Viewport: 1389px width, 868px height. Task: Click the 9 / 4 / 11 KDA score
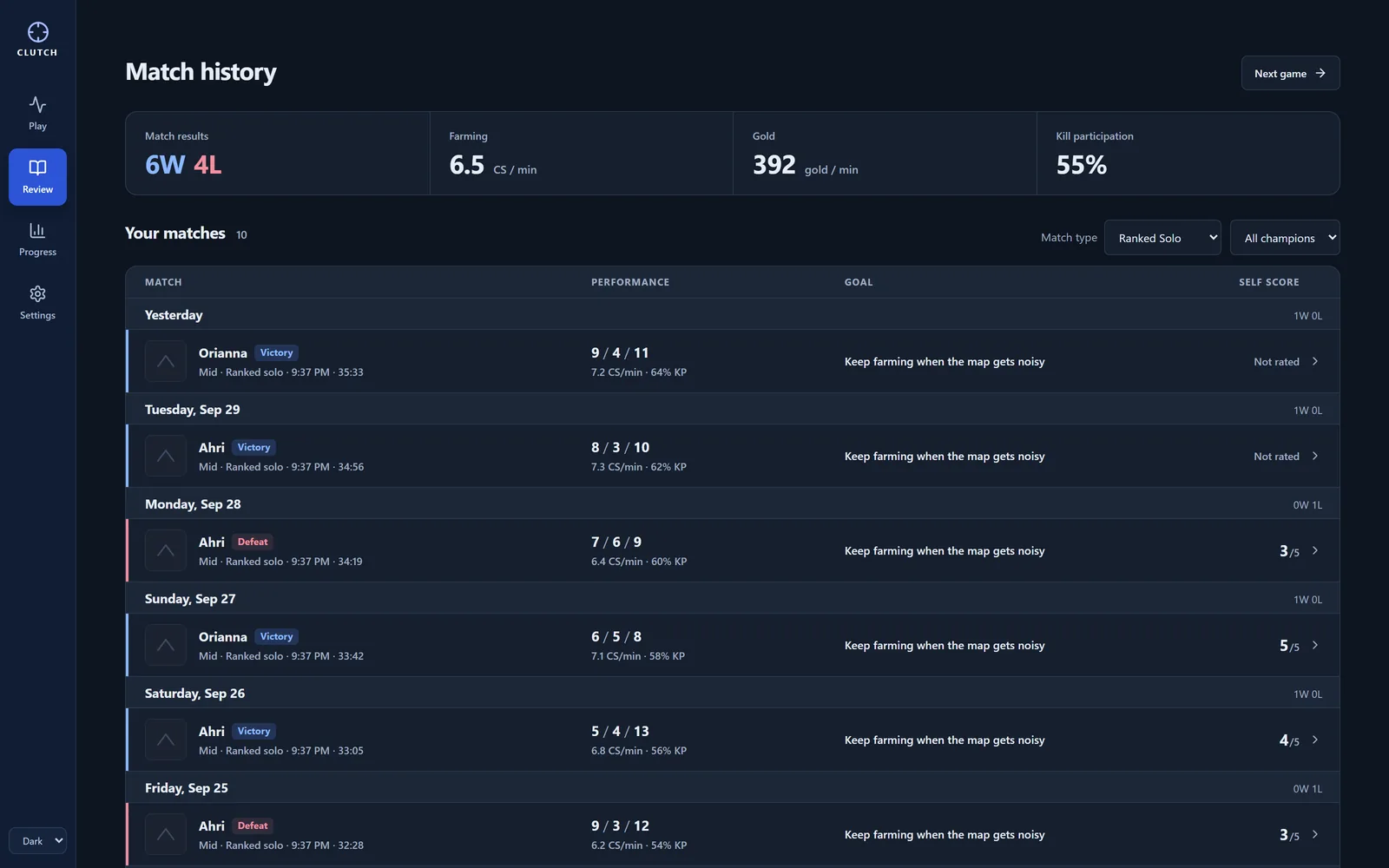point(620,352)
